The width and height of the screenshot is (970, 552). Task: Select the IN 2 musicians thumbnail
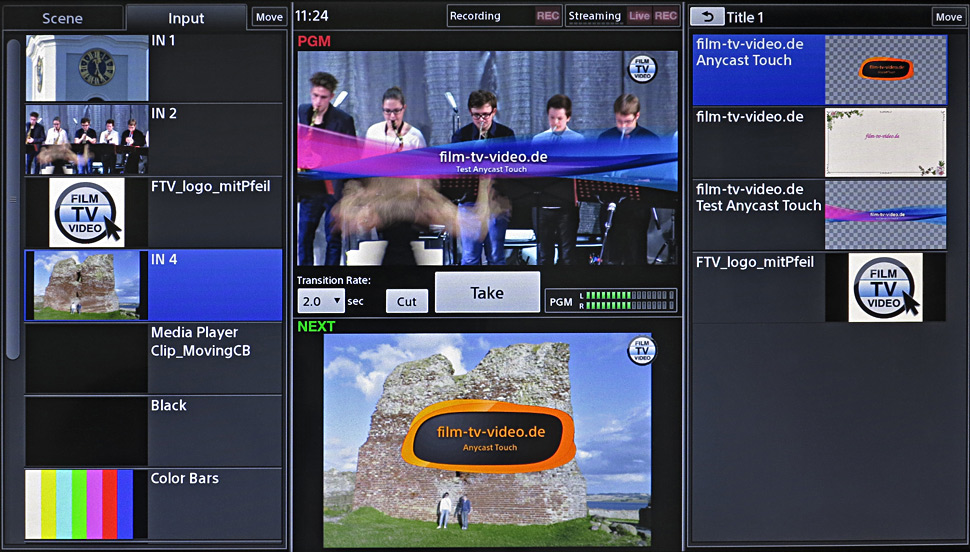86,141
